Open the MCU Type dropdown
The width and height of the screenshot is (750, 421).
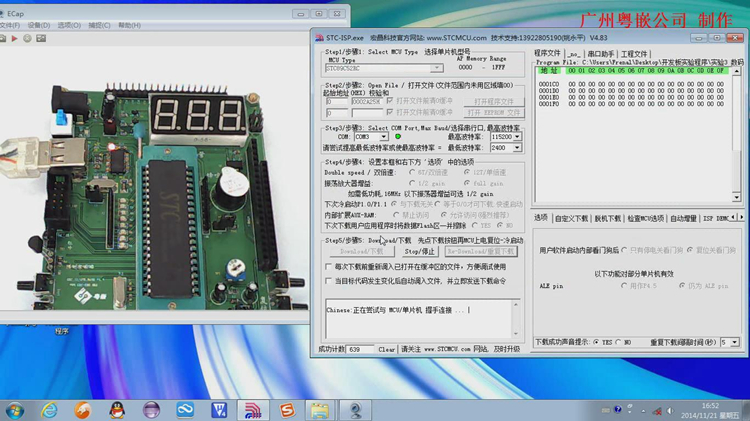click(x=437, y=68)
